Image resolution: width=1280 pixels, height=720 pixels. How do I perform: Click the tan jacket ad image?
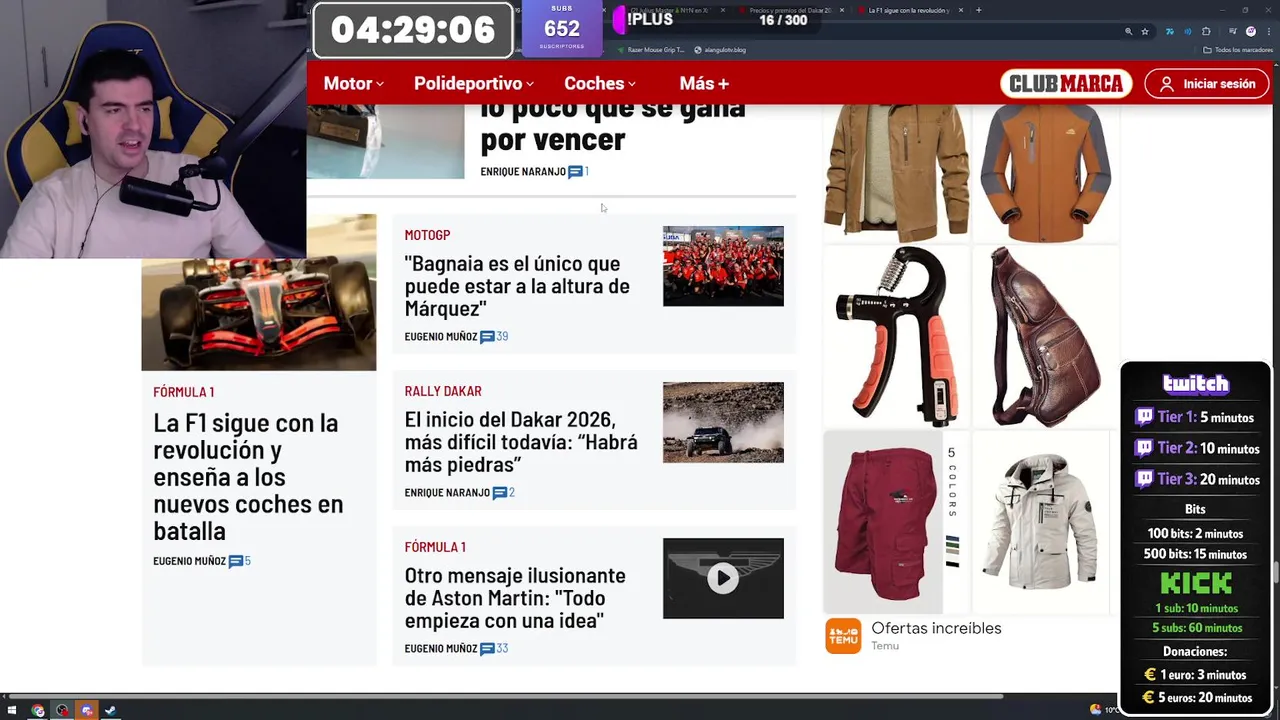[896, 172]
